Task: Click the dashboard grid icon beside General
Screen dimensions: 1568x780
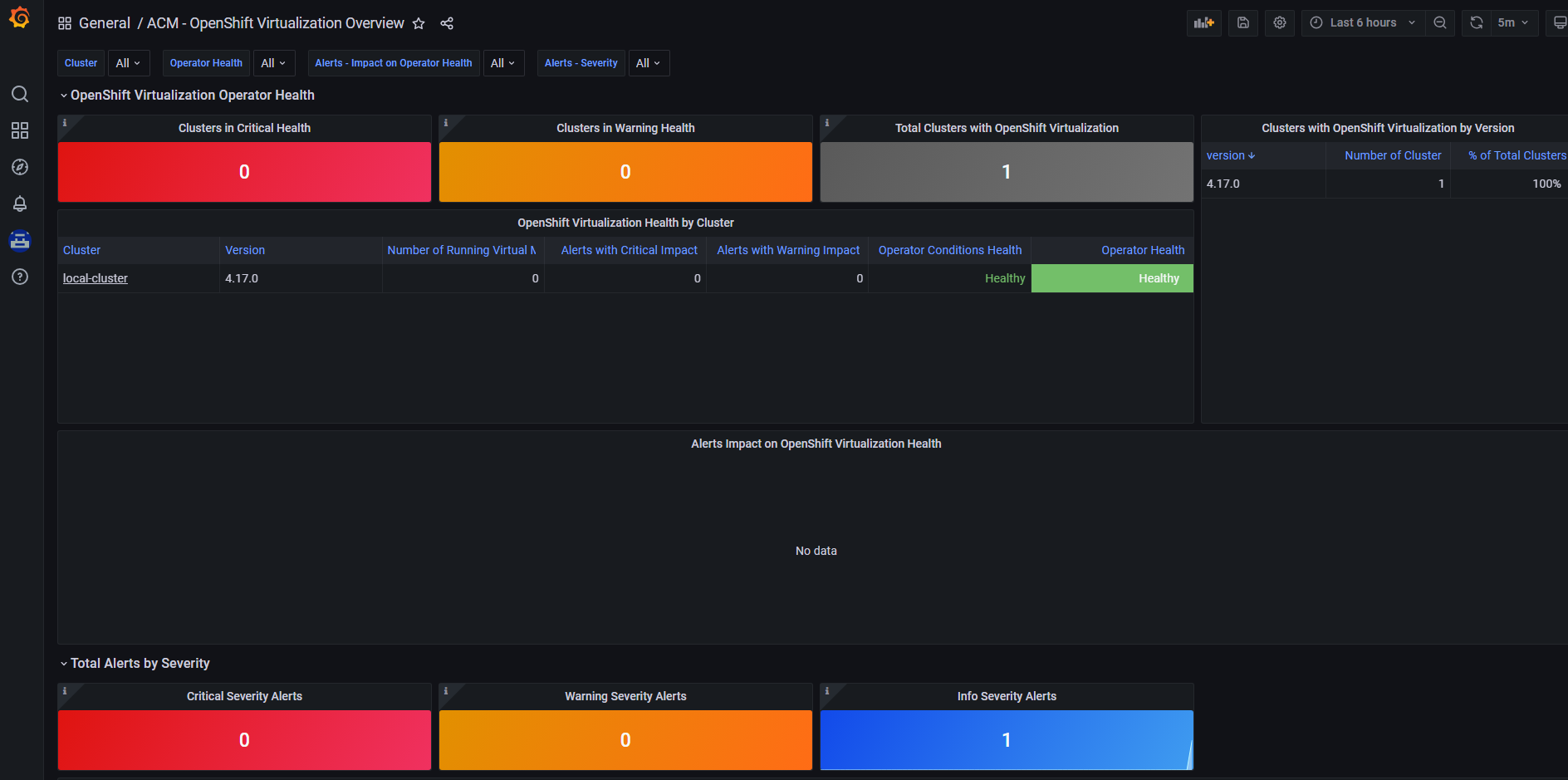Action: tap(65, 23)
